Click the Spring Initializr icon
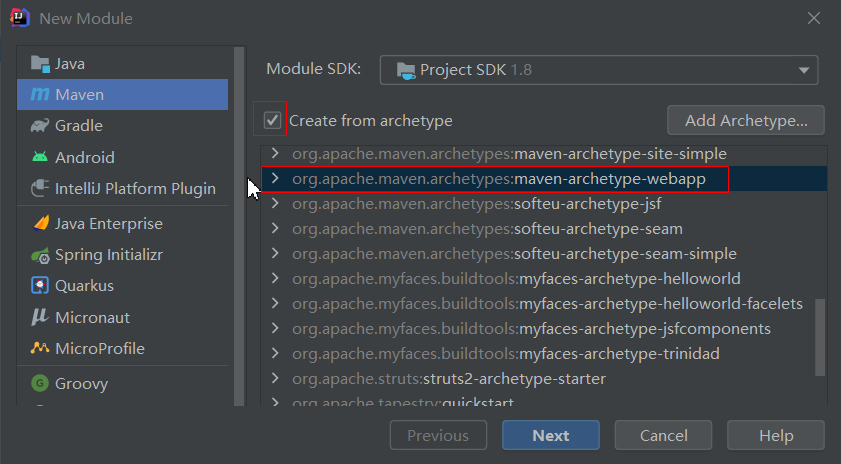The height and width of the screenshot is (464, 841). click(40, 255)
